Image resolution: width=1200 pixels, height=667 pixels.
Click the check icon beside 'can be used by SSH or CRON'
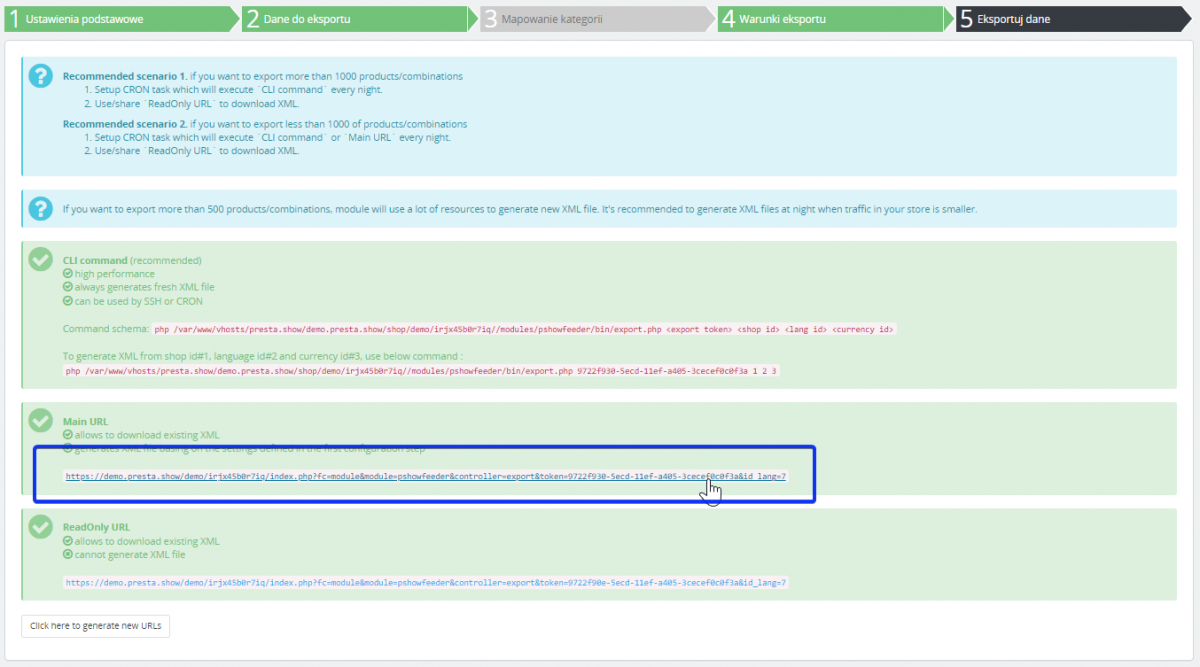click(67, 301)
